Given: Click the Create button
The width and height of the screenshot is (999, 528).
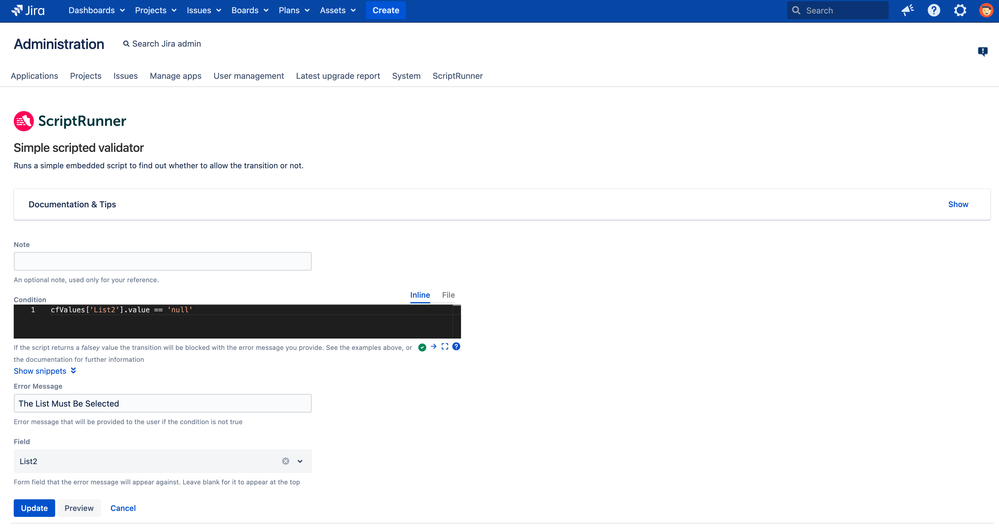Looking at the screenshot, I should [385, 10].
